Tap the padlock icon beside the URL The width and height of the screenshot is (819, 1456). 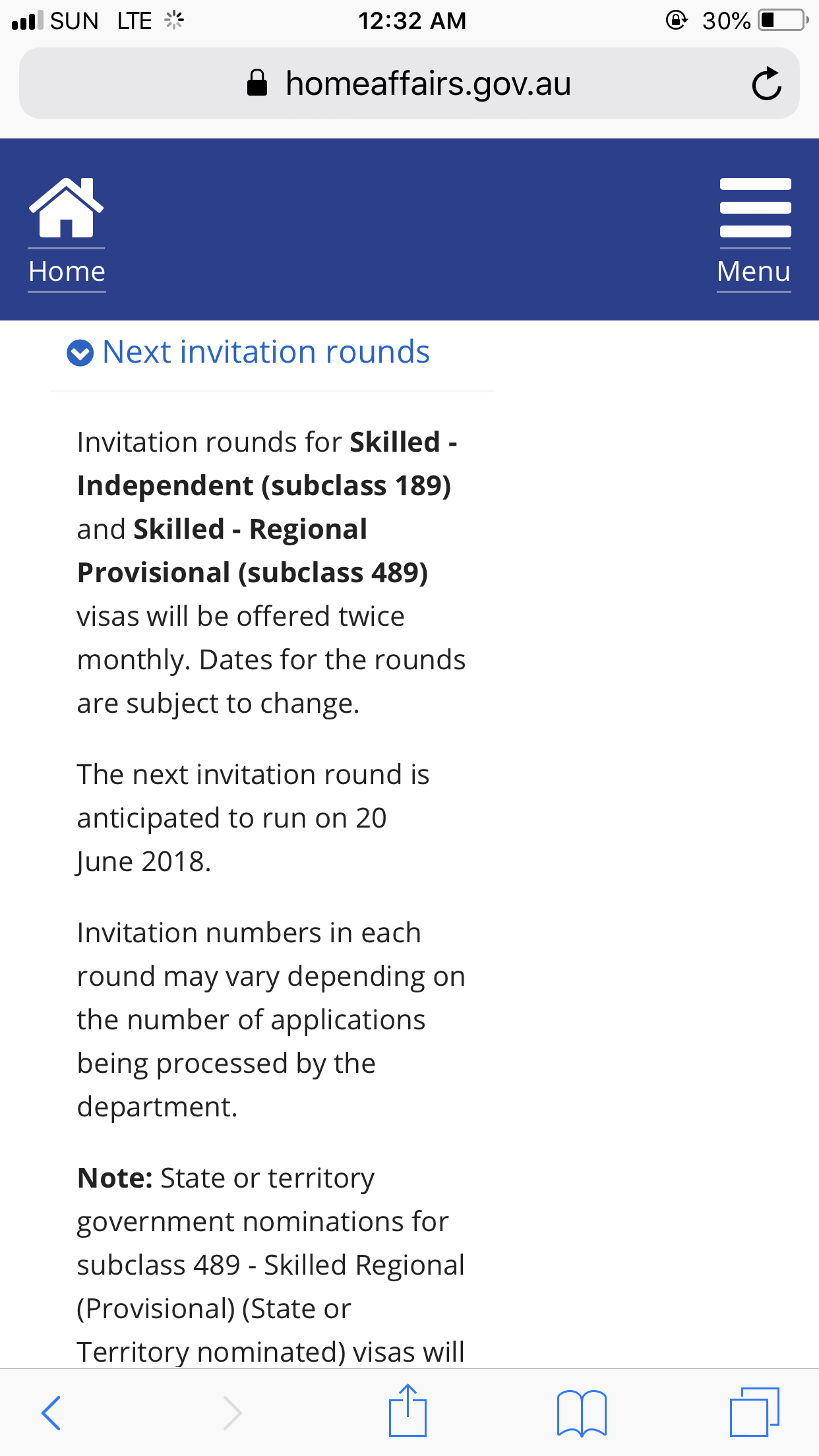click(x=257, y=84)
